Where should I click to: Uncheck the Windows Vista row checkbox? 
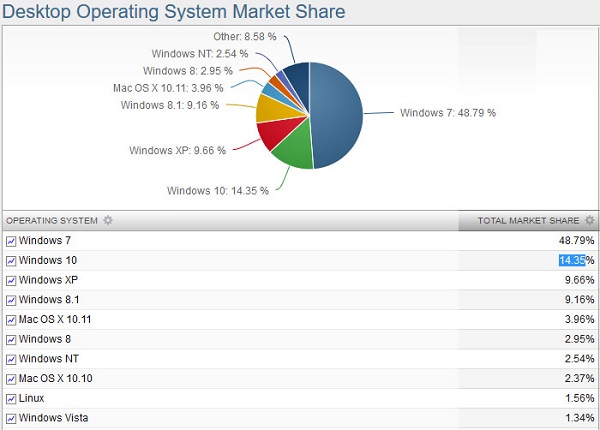(x=11, y=418)
